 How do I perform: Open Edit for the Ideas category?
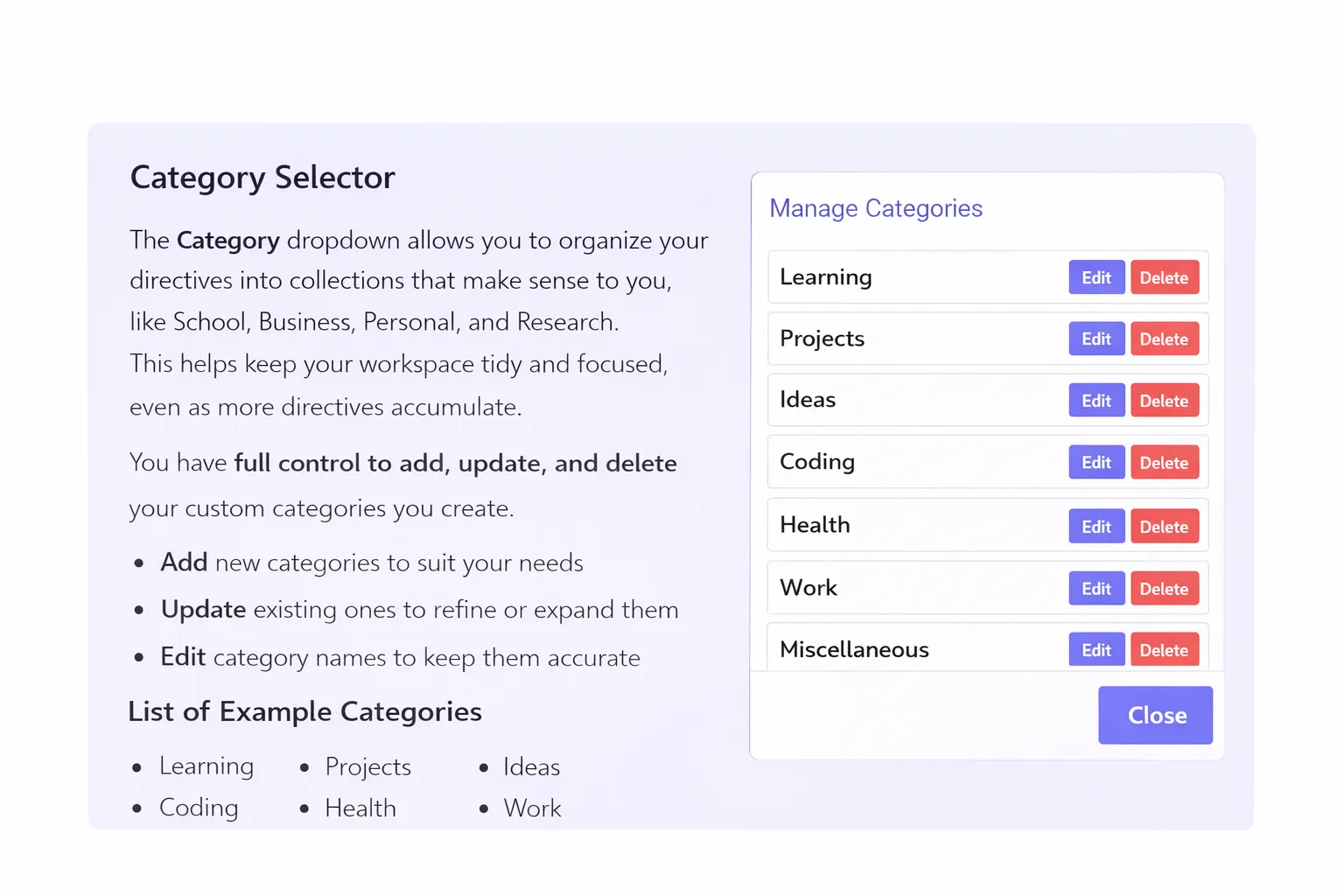(x=1095, y=401)
